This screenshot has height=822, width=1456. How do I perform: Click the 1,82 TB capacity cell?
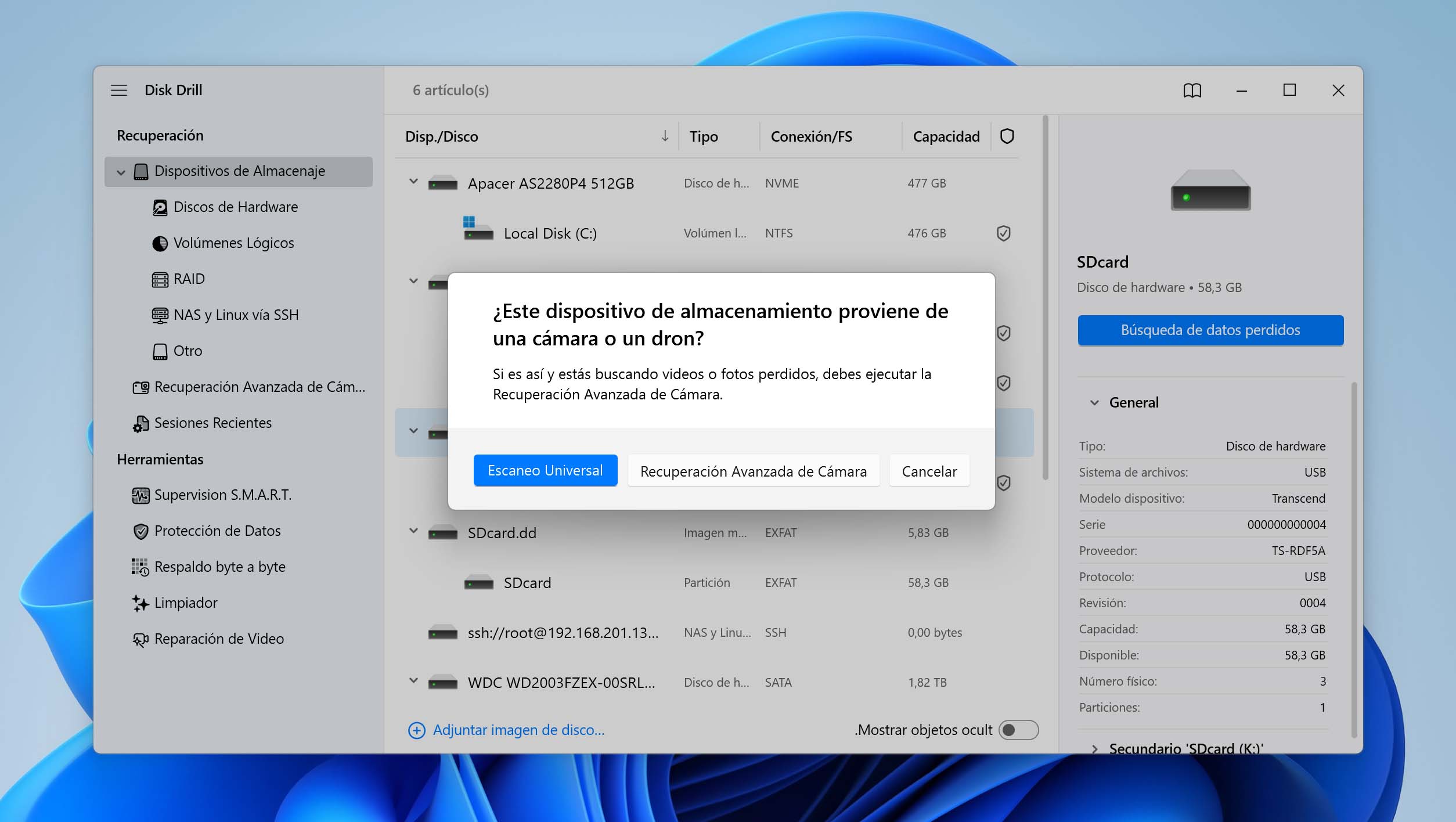(927, 683)
